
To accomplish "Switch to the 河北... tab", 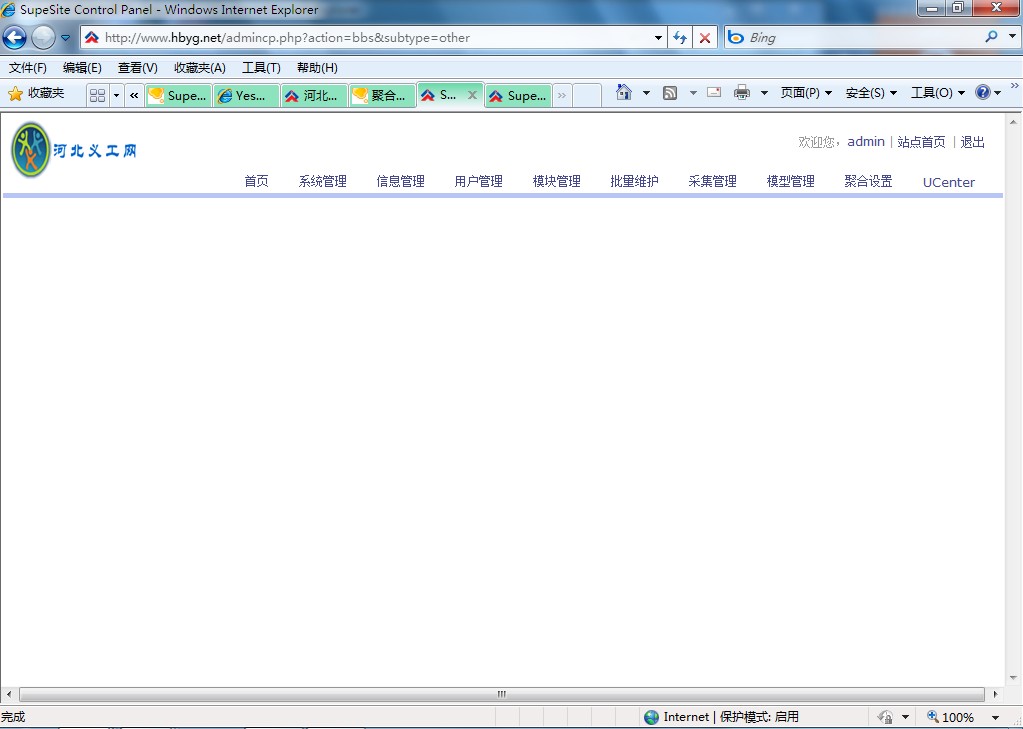I will click(x=314, y=95).
